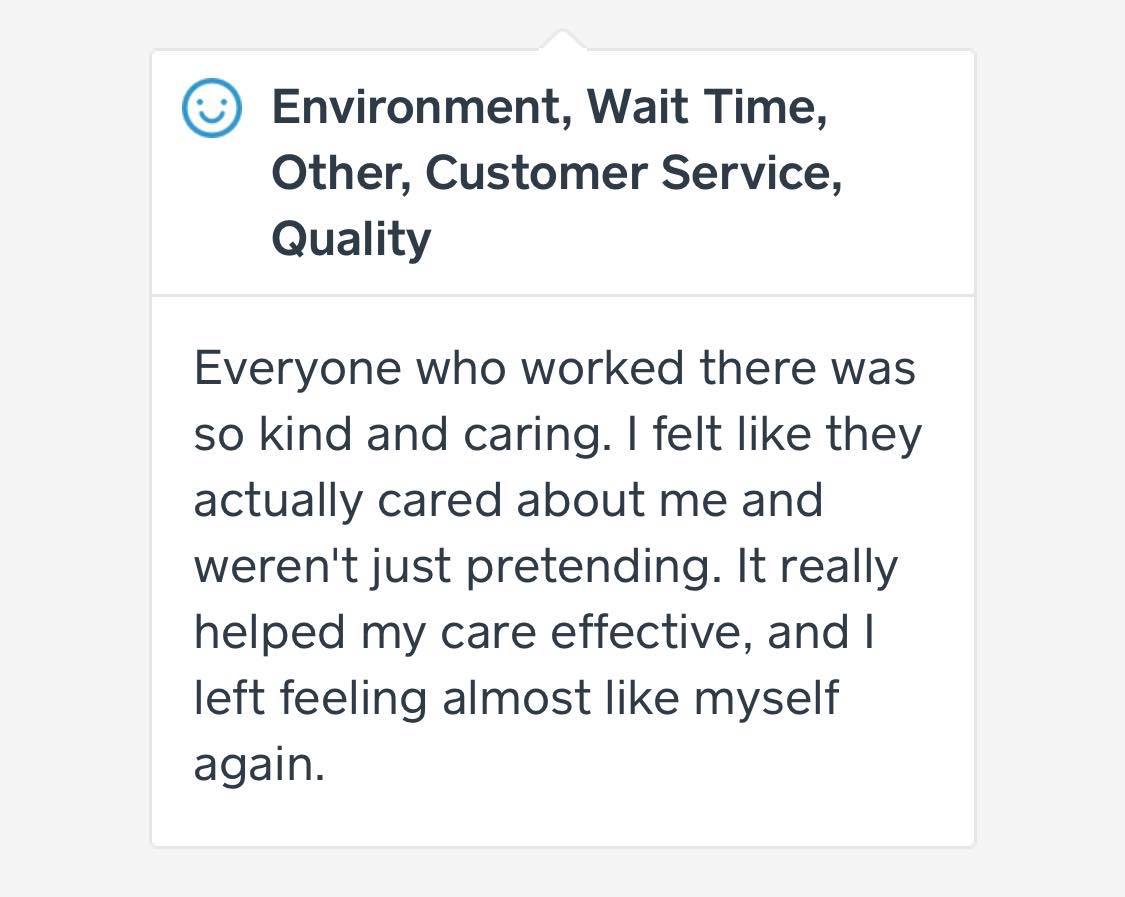
Task: Click the divider line below the heading
Action: click(x=563, y=296)
